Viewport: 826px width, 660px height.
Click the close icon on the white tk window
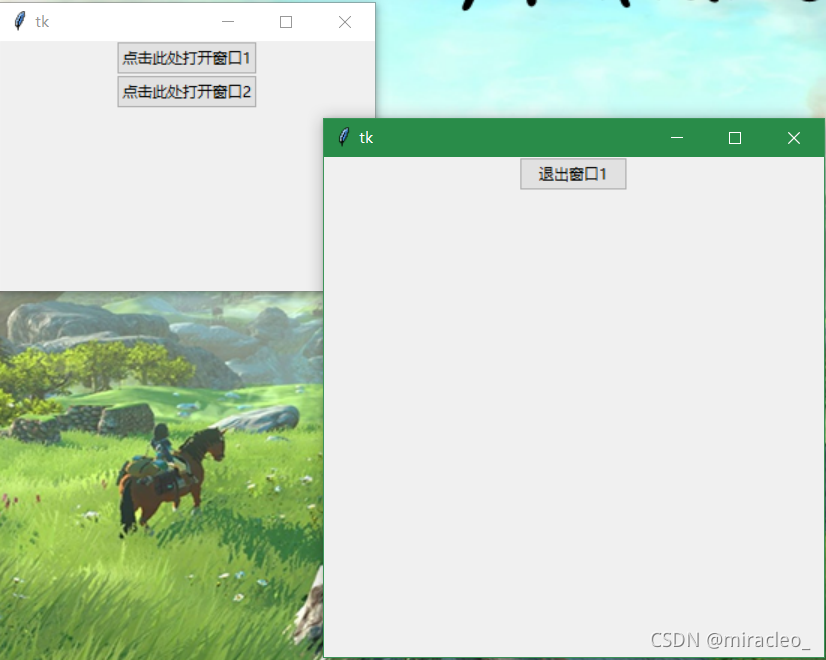coord(344,21)
